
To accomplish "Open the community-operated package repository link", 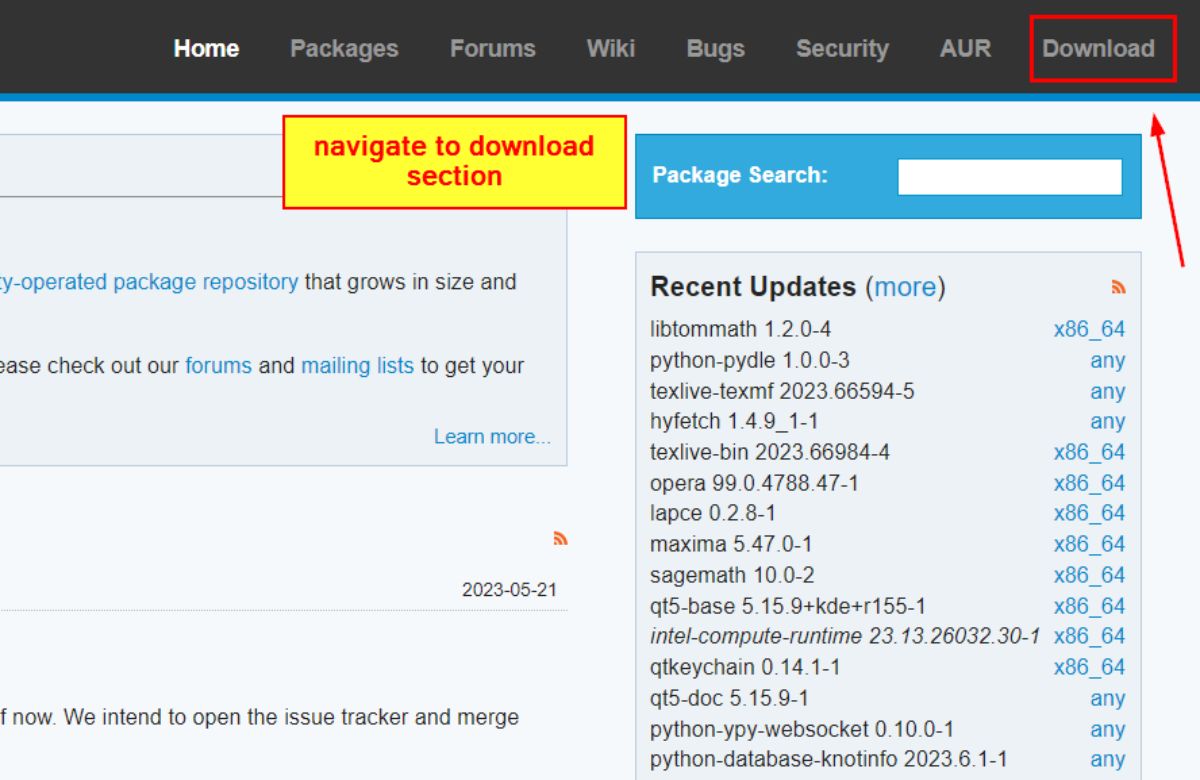I will pyautogui.click(x=150, y=281).
